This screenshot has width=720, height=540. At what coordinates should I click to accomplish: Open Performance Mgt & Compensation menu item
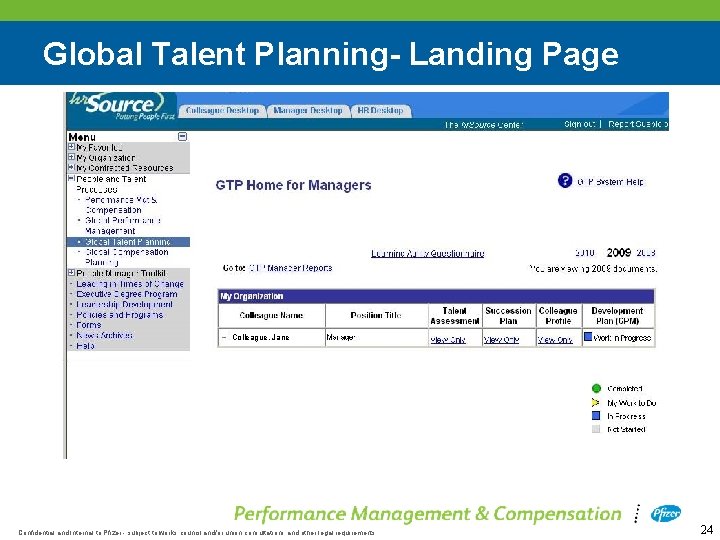(x=122, y=205)
